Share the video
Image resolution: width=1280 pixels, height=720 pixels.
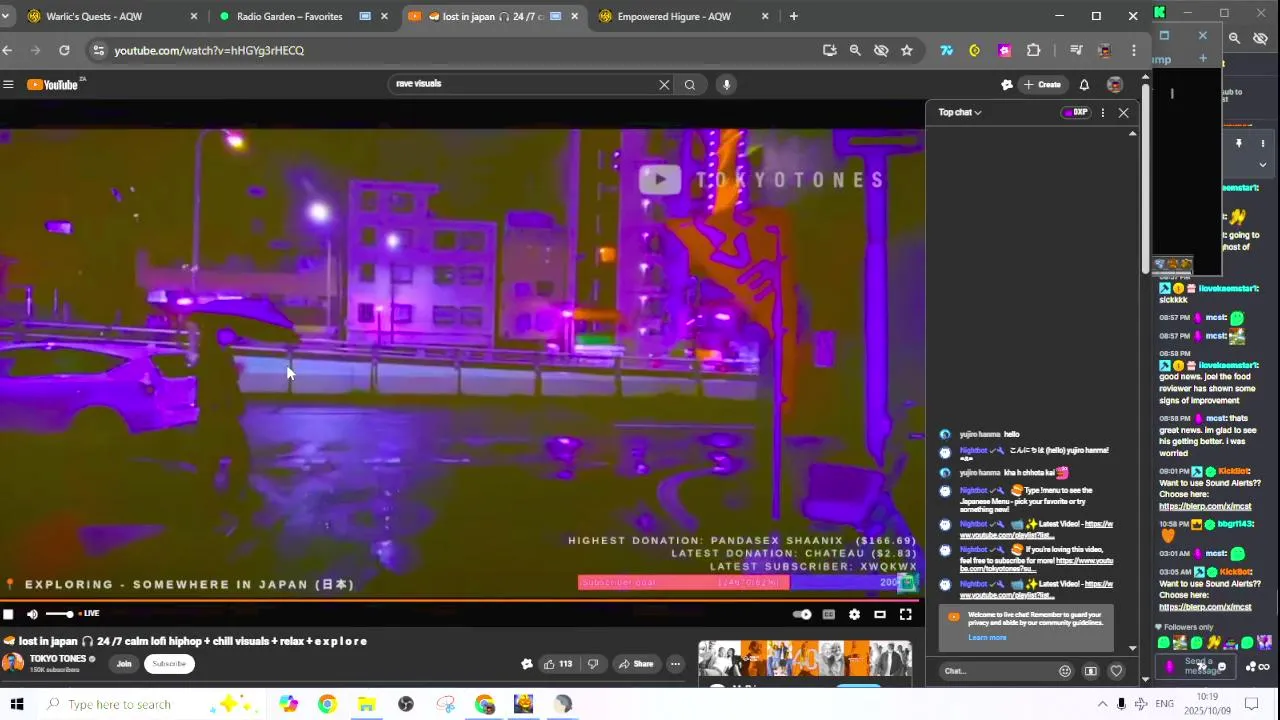(635, 664)
